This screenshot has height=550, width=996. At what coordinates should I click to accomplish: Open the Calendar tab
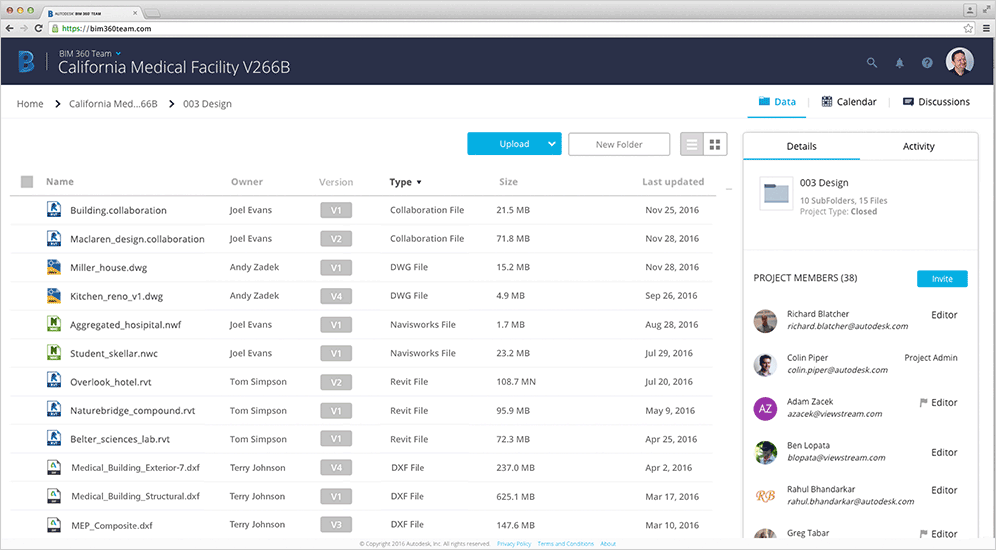coord(849,102)
